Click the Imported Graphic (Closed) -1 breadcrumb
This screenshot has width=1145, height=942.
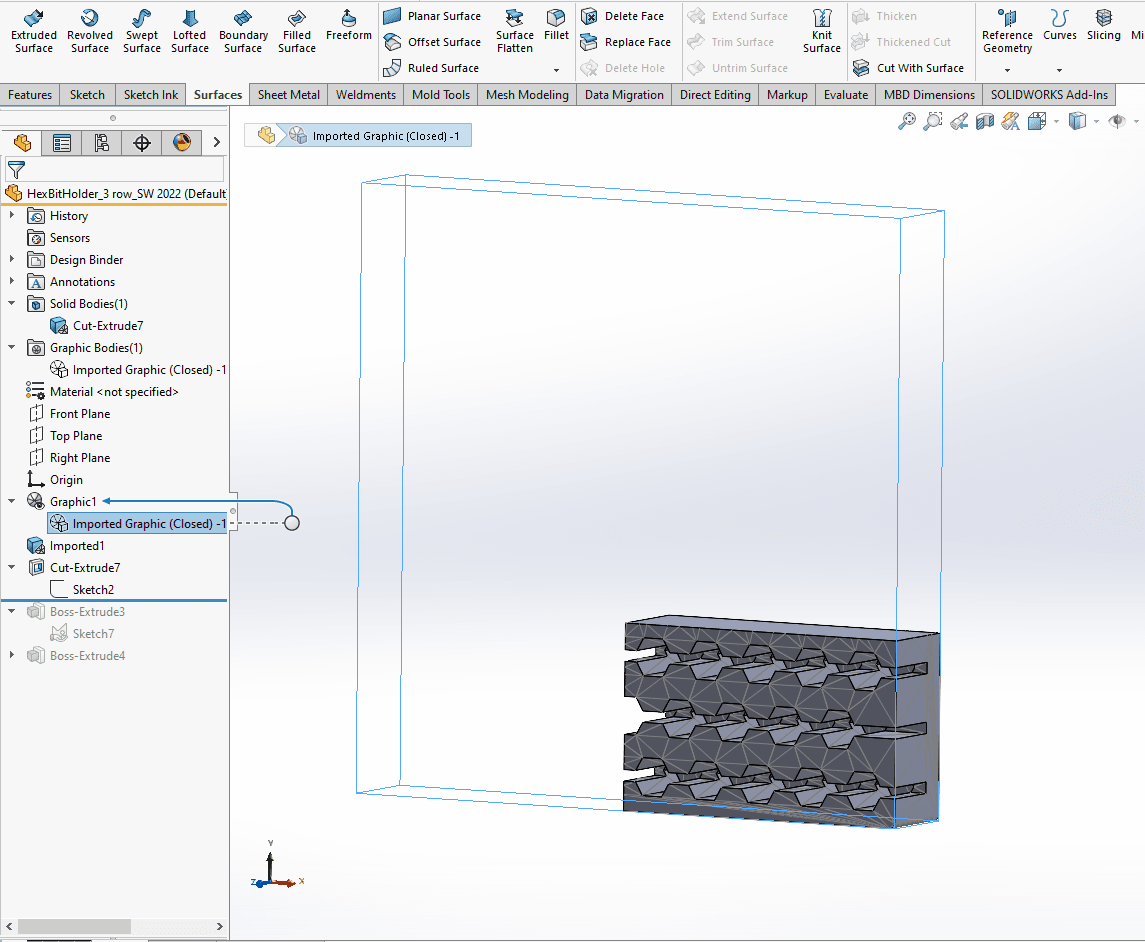[375, 136]
